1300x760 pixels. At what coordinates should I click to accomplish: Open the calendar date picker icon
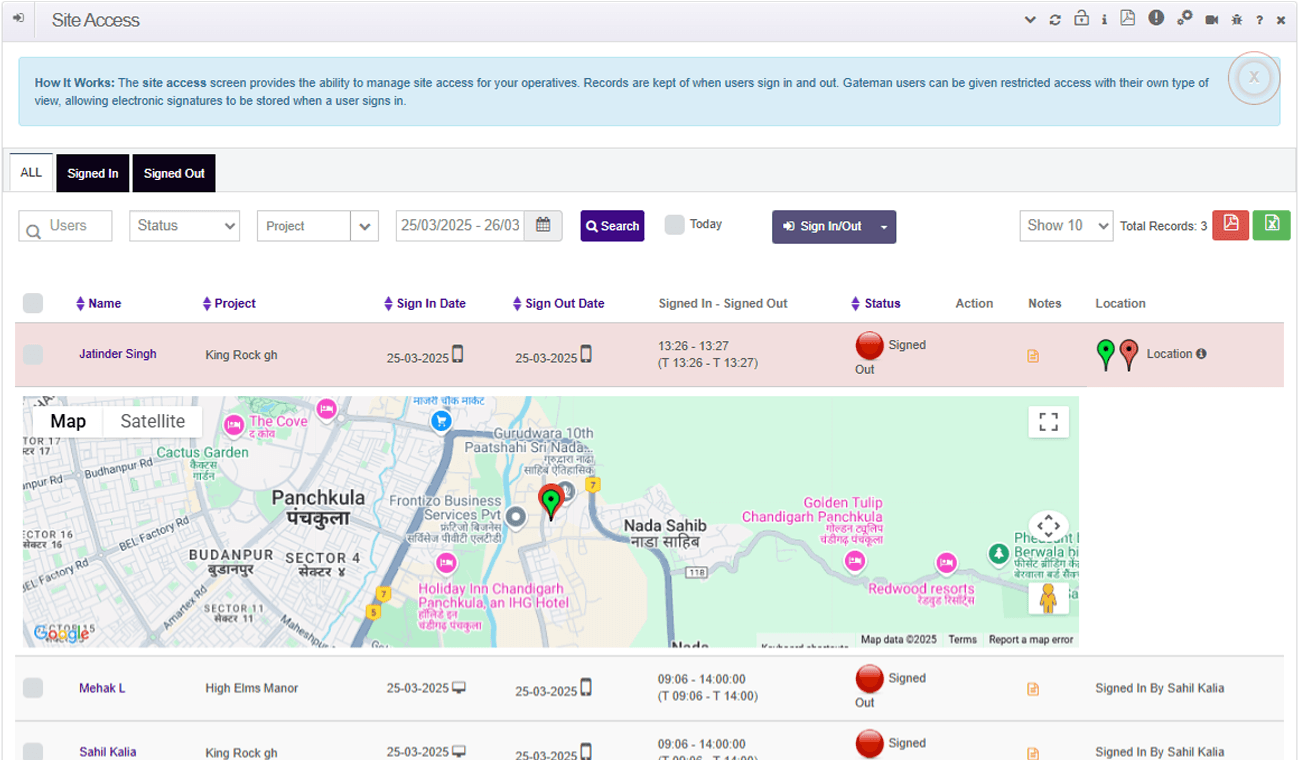coord(543,225)
